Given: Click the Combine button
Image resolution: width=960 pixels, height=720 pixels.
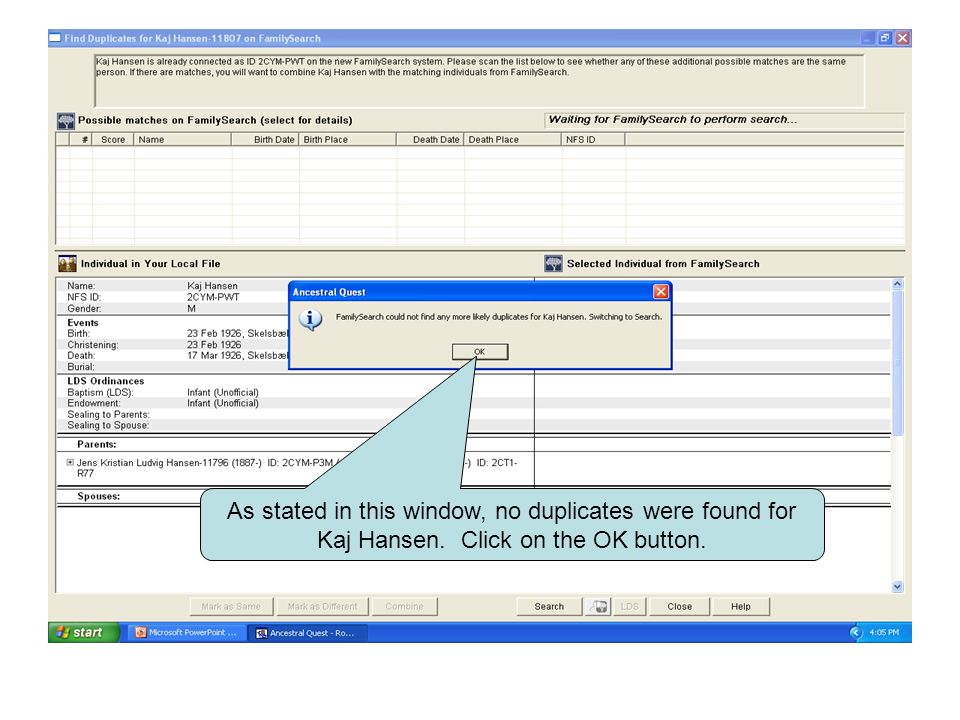Looking at the screenshot, I should [x=404, y=606].
